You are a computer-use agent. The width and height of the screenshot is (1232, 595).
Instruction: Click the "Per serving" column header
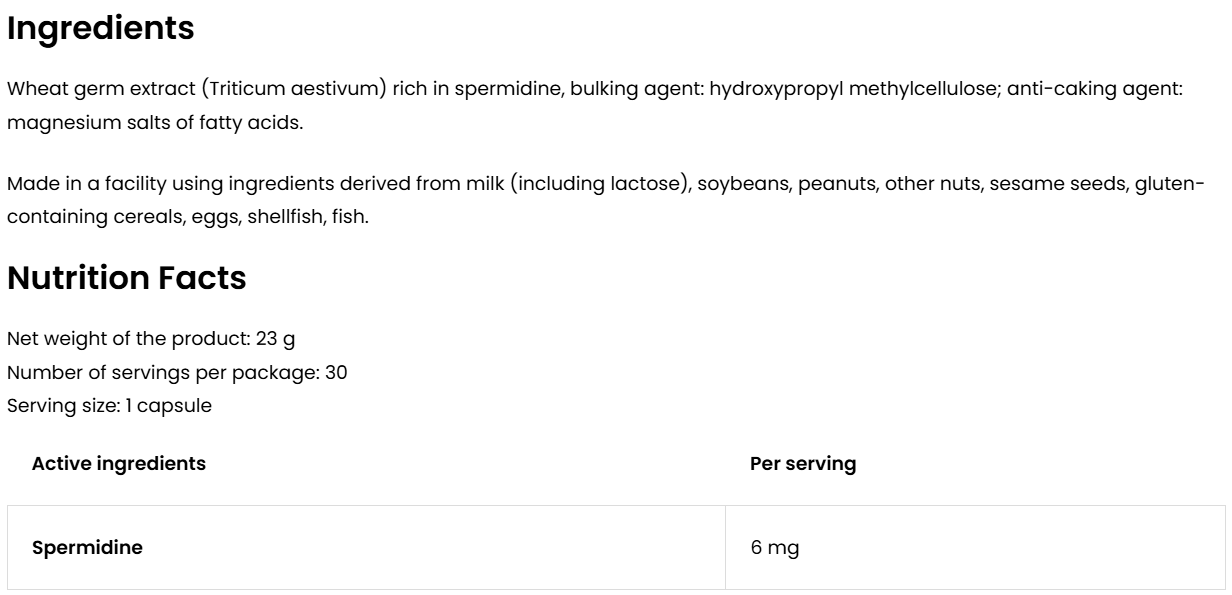[x=802, y=464]
